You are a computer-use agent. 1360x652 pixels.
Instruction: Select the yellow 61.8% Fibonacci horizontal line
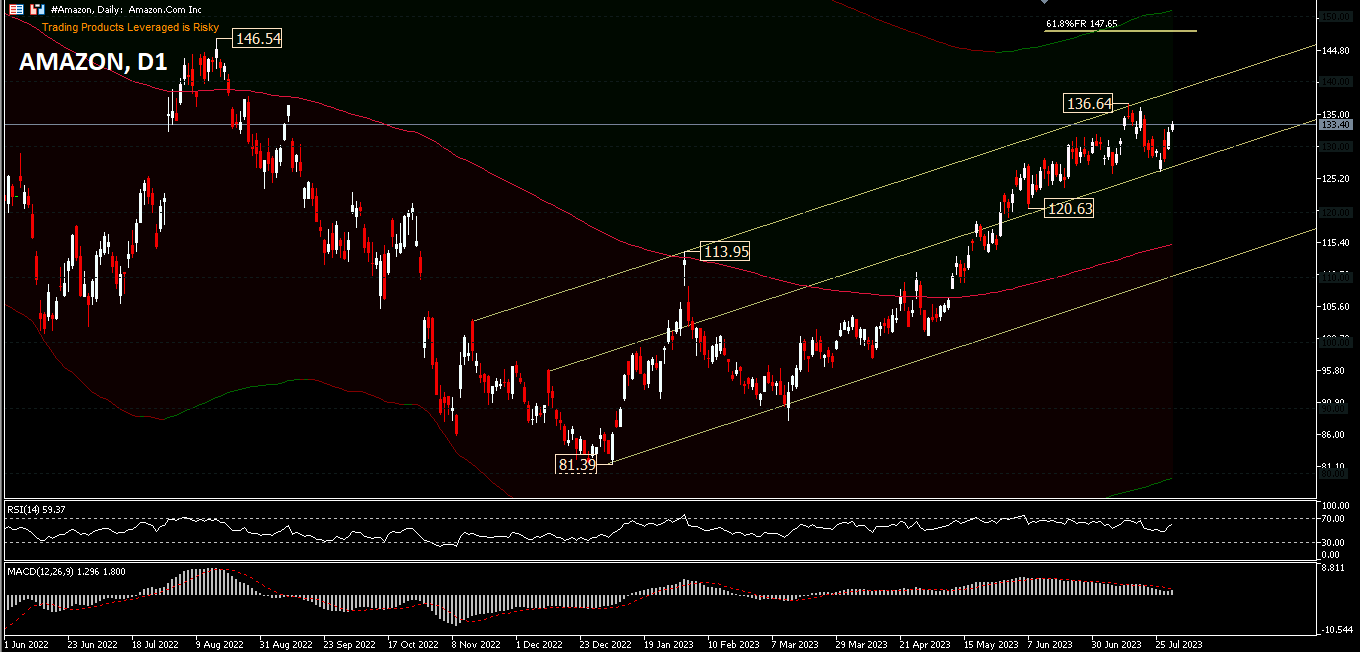pyautogui.click(x=1120, y=31)
